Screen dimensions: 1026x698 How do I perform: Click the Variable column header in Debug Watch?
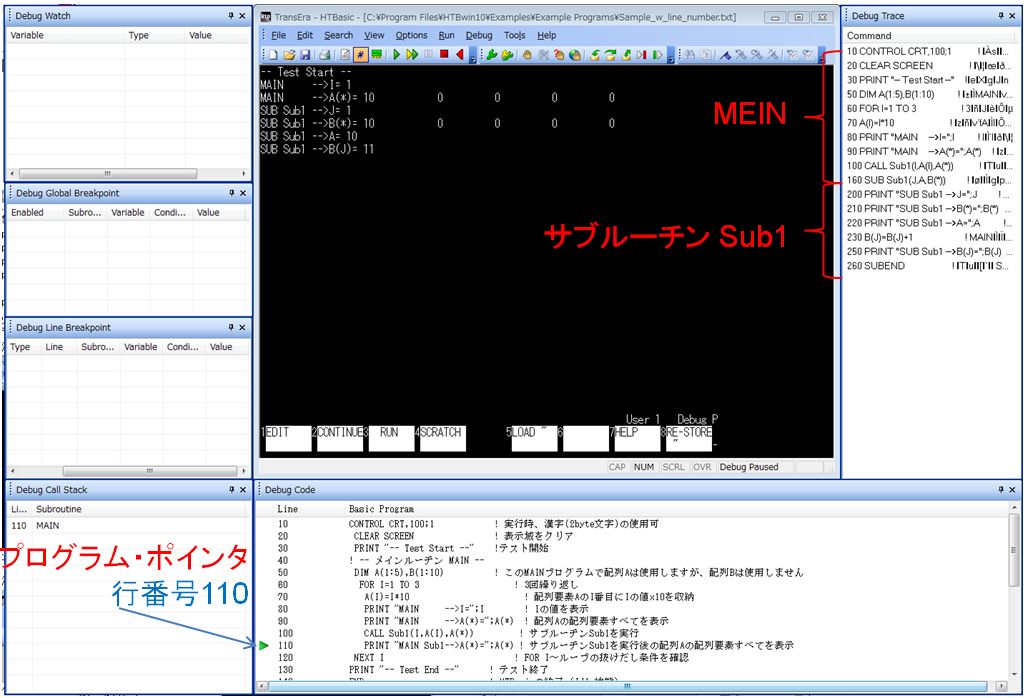coord(65,35)
